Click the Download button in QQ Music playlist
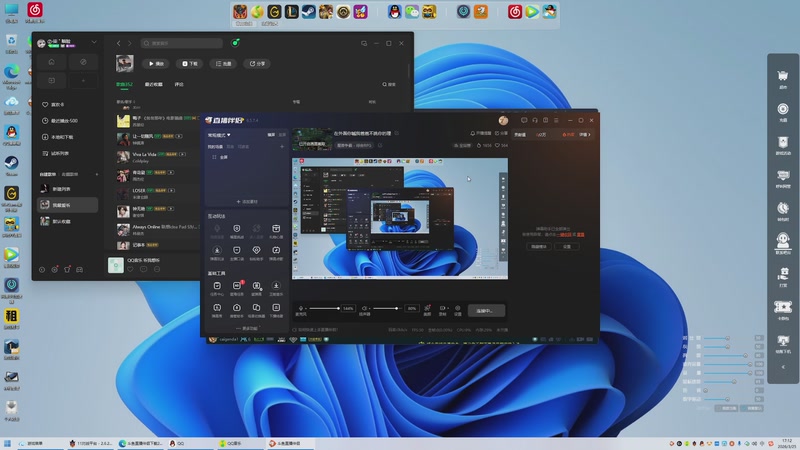This screenshot has height=450, width=800. pyautogui.click(x=190, y=64)
